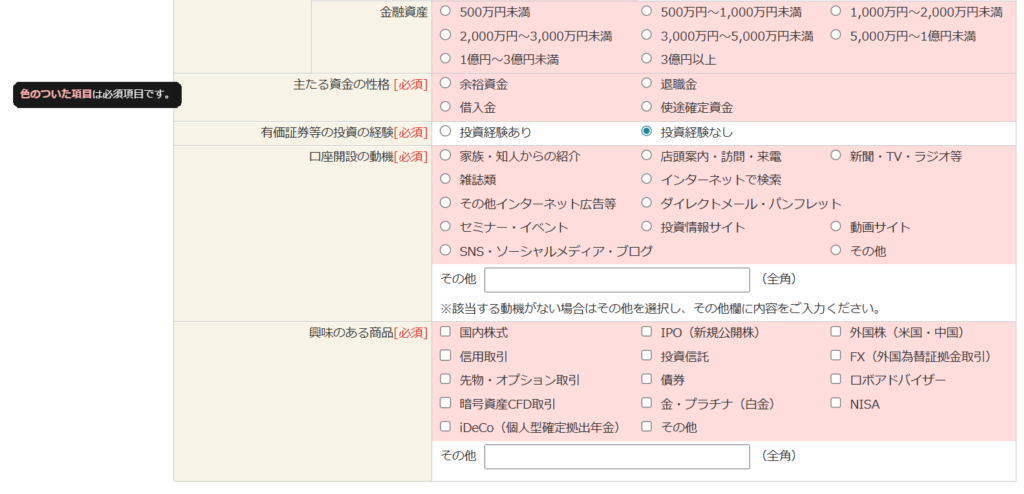The image size is (1024, 494).
Task: Select SNS・ソーシャルメディア・ブログ radio
Action: [x=446, y=251]
